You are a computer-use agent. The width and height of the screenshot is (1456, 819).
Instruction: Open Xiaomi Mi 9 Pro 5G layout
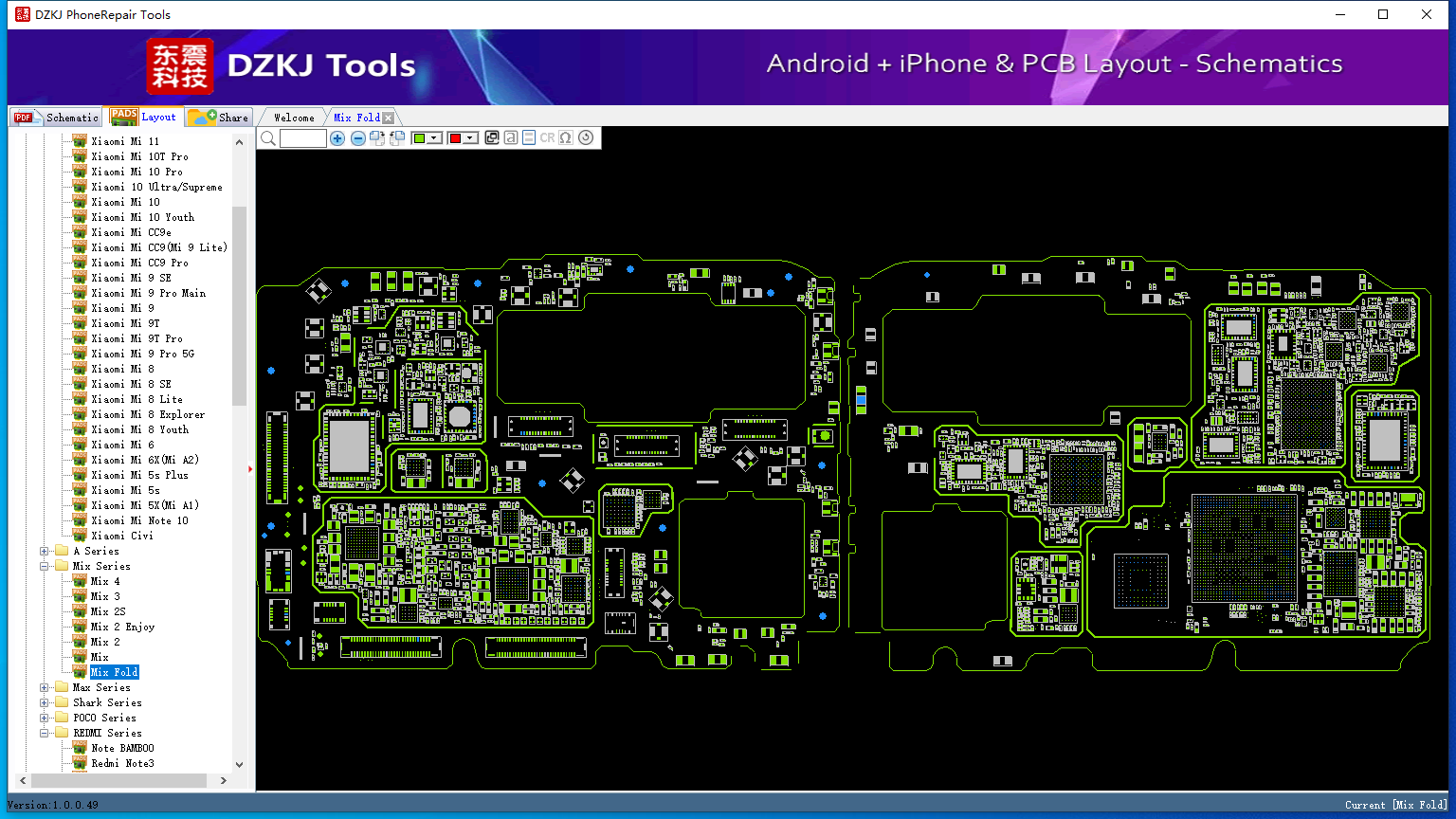142,354
